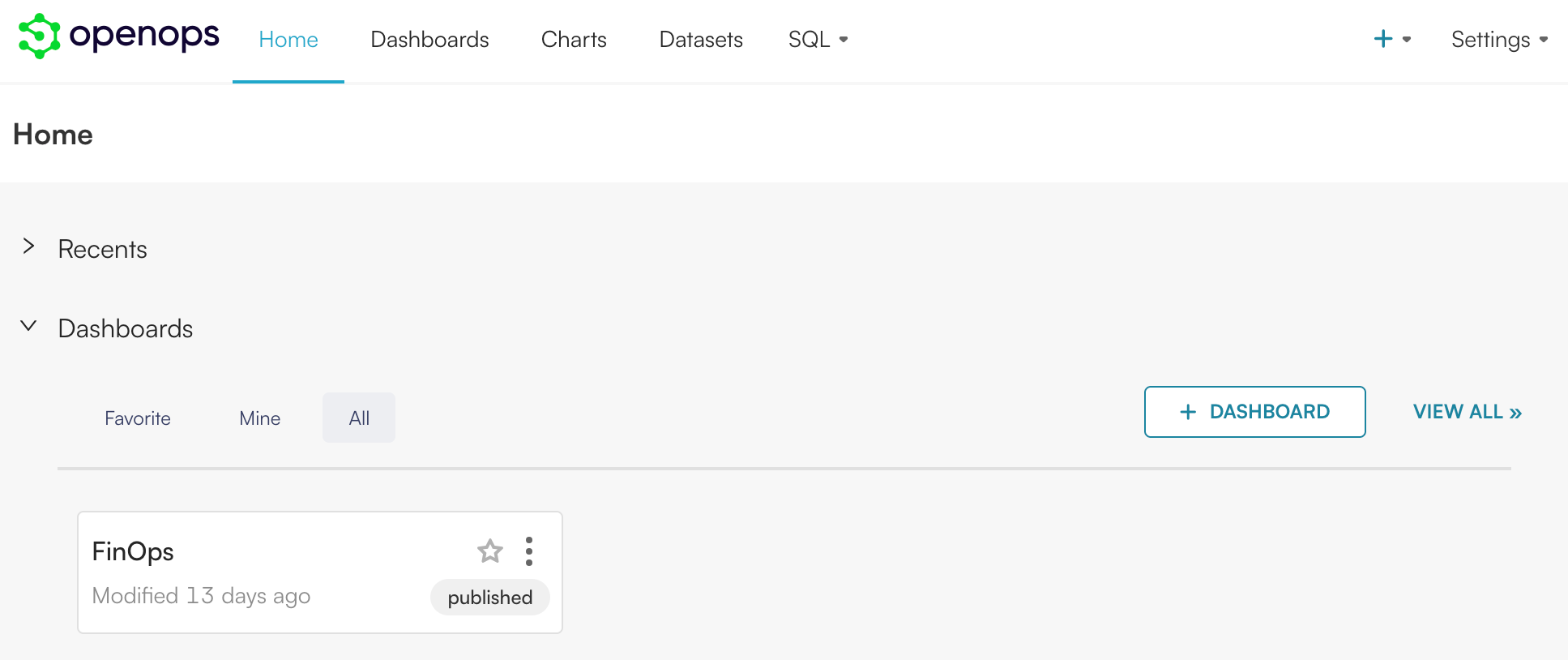The width and height of the screenshot is (1568, 660).
Task: Select the Favorite filter option
Action: [137, 418]
